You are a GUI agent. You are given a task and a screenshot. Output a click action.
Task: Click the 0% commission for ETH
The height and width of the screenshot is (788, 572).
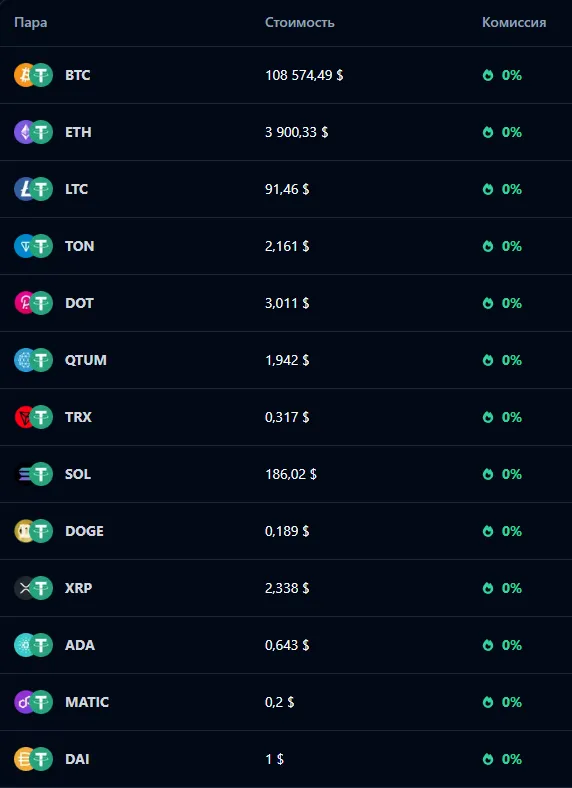512,132
